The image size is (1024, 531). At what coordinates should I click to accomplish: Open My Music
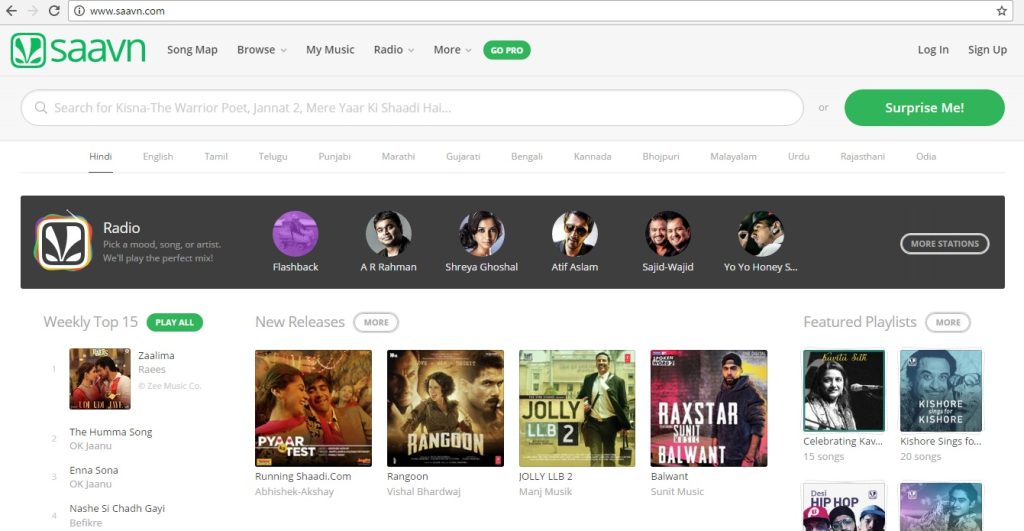coord(330,50)
